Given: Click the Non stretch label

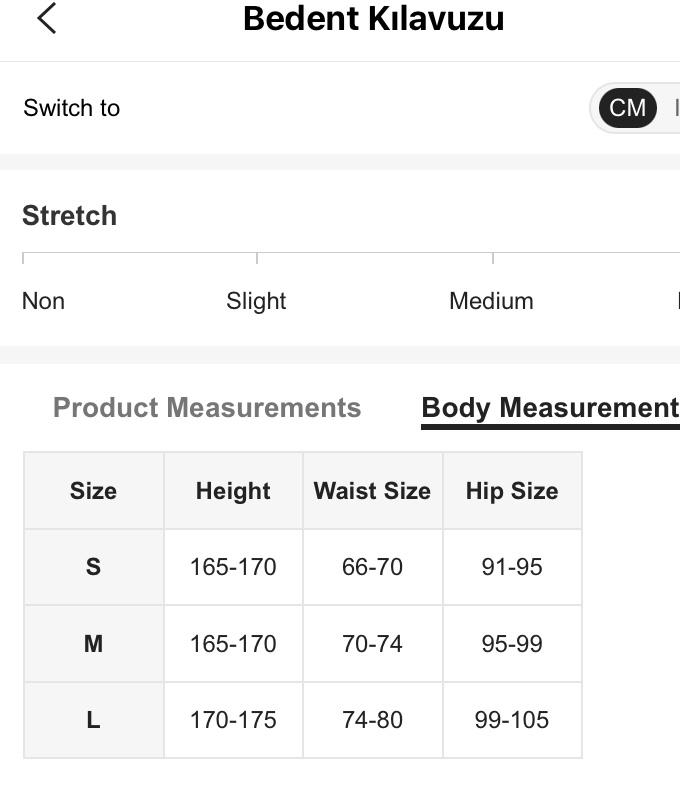Looking at the screenshot, I should 43,301.
